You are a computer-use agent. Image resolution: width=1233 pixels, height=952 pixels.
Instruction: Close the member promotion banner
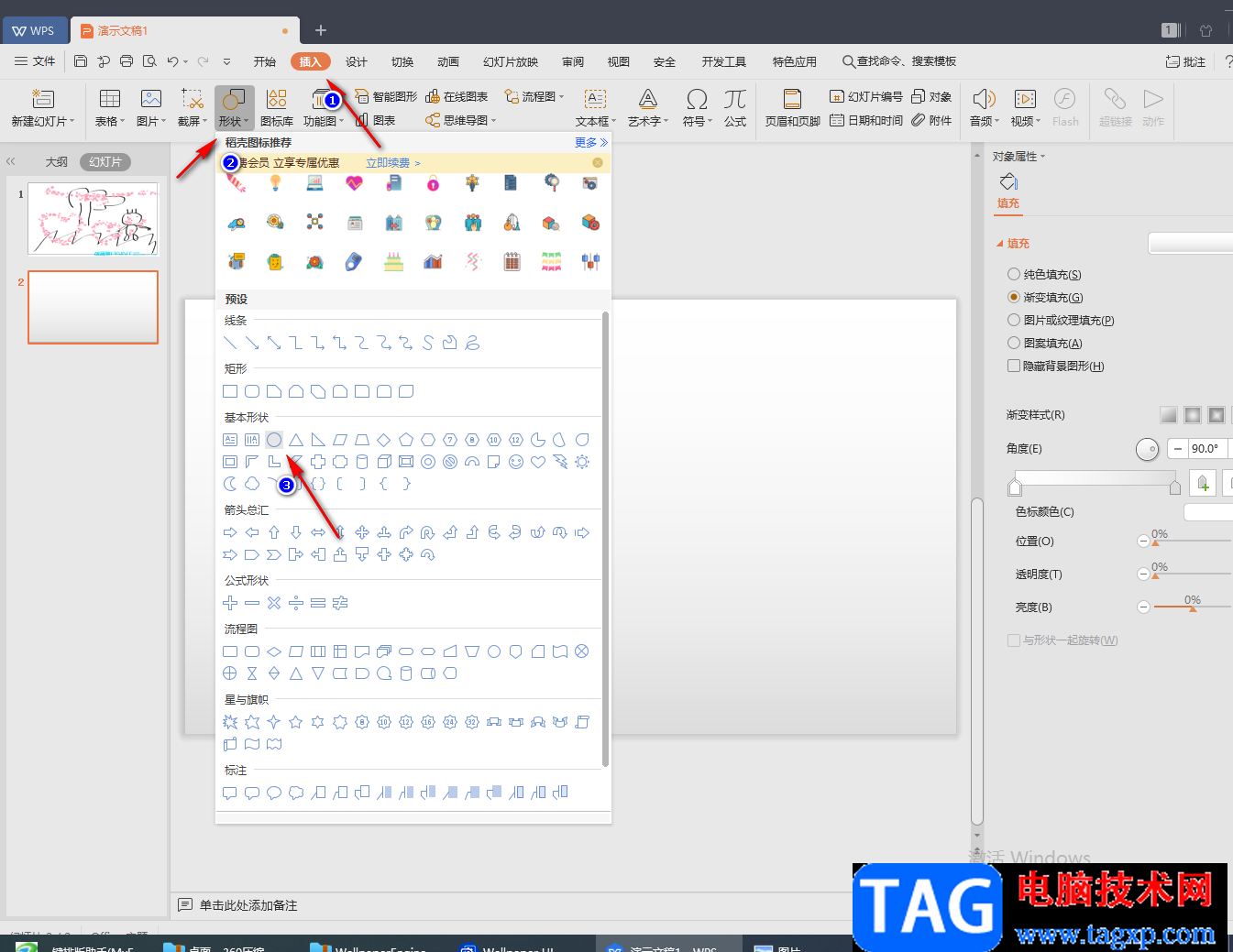click(598, 163)
